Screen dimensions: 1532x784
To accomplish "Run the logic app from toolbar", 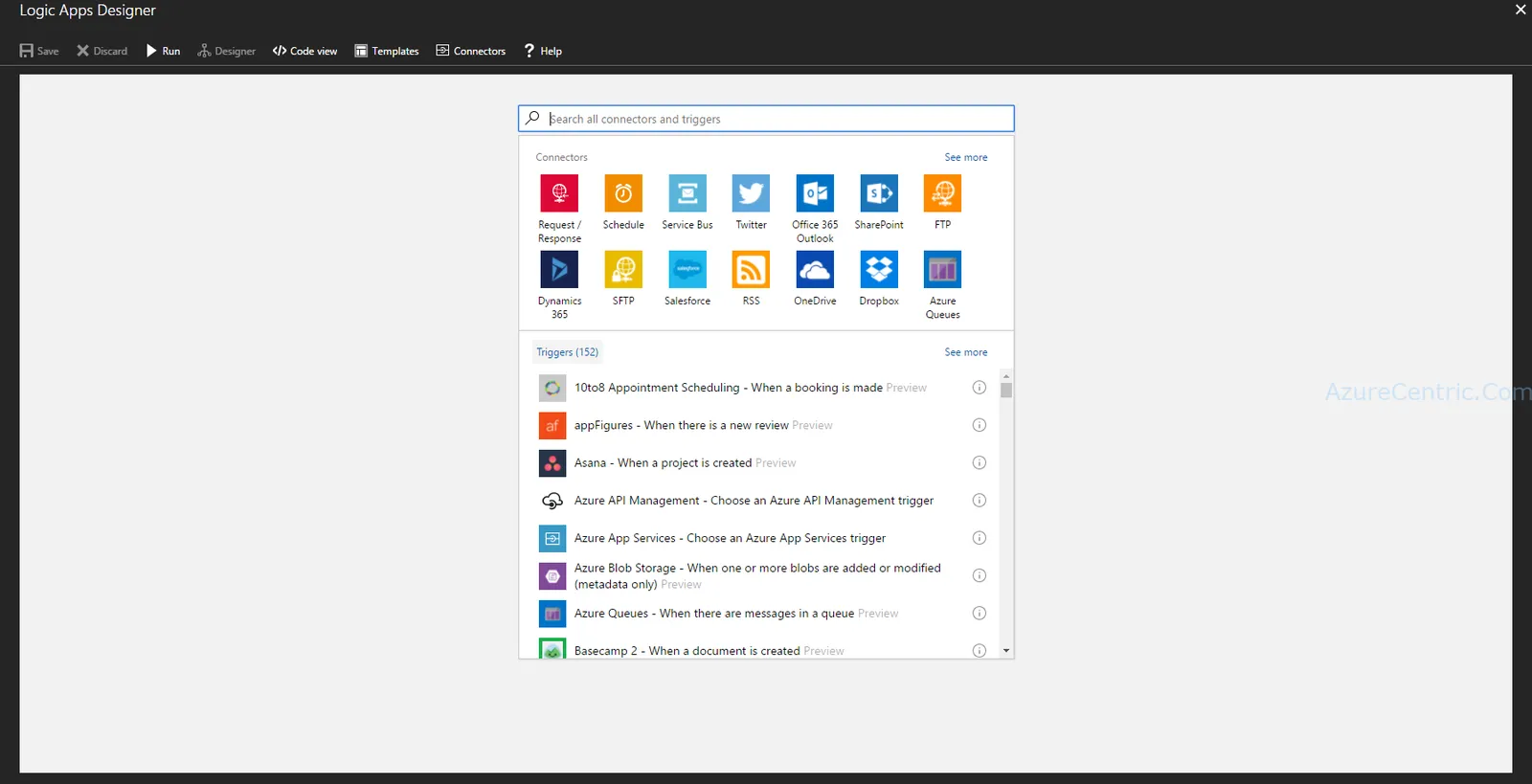I will click(163, 51).
